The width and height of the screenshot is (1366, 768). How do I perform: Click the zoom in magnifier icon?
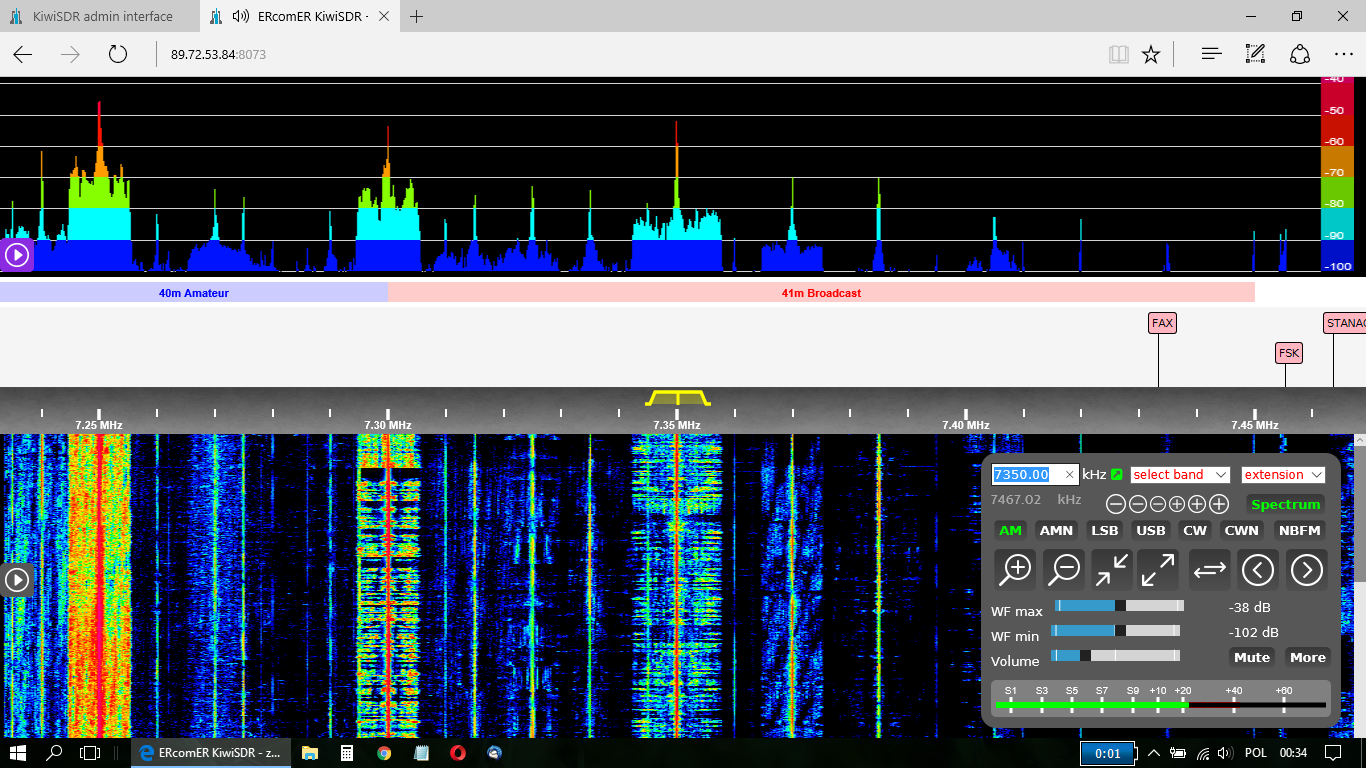point(1016,570)
